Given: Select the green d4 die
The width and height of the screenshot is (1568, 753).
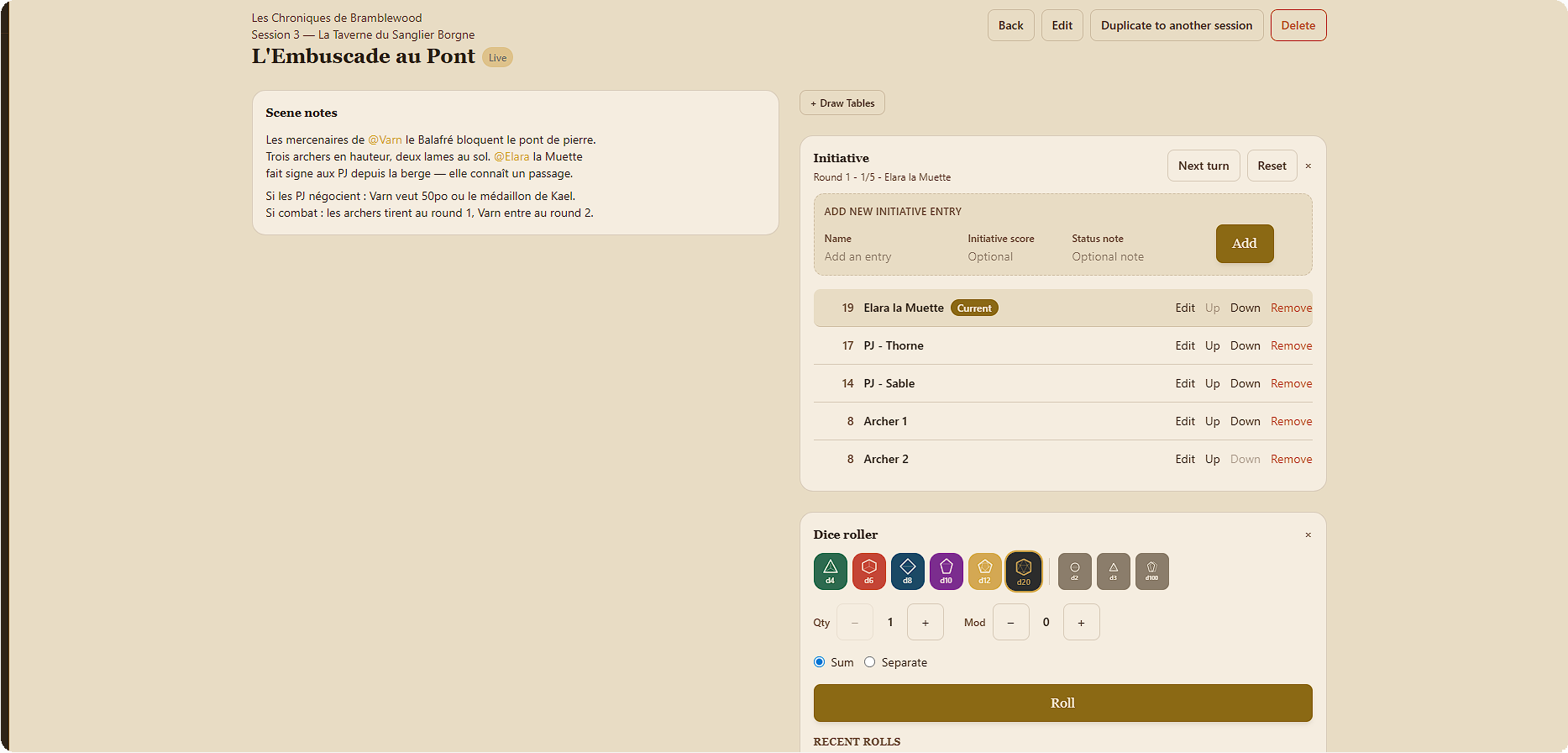Looking at the screenshot, I should pyautogui.click(x=830, y=571).
